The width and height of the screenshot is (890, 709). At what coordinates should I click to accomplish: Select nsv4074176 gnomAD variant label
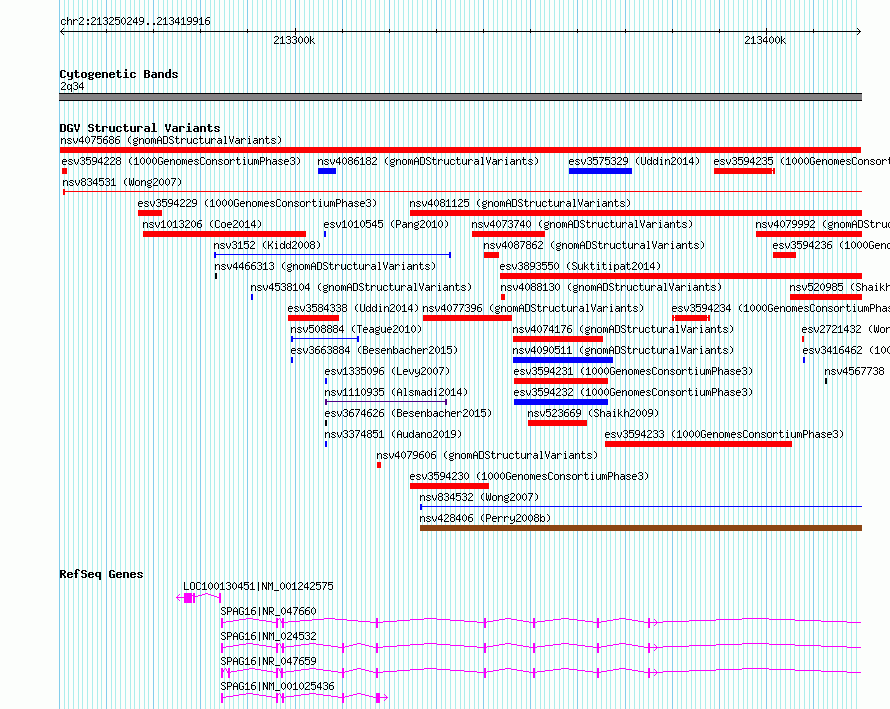tap(623, 329)
